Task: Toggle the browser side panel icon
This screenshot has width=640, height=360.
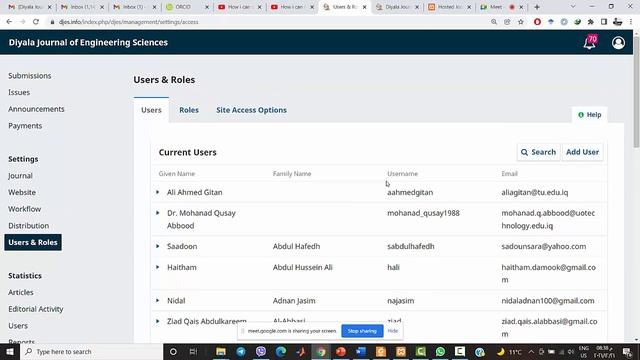Action: tap(604, 22)
